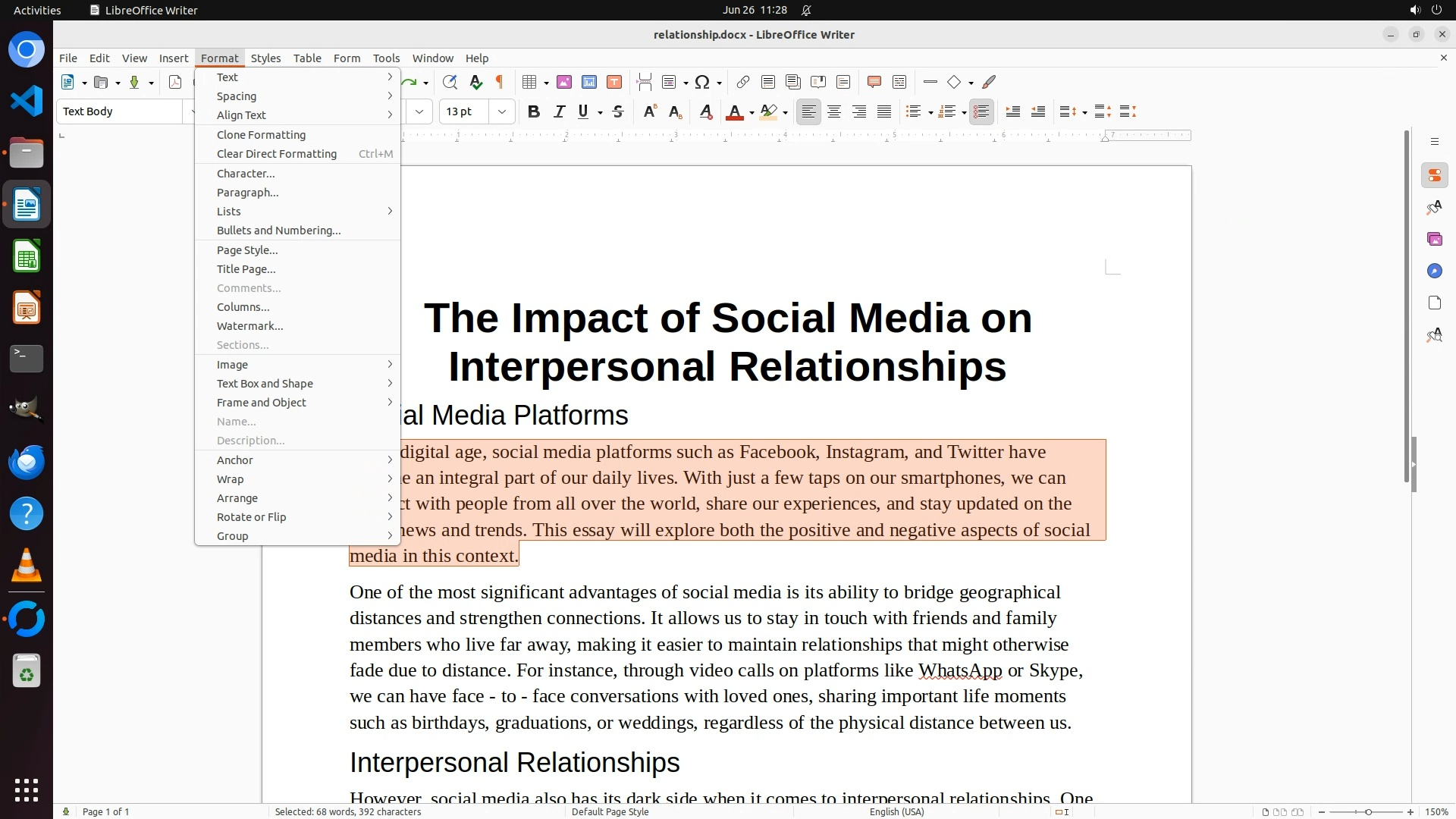The image size is (1456, 819).
Task: Click the Insert Text Box icon
Action: (614, 82)
